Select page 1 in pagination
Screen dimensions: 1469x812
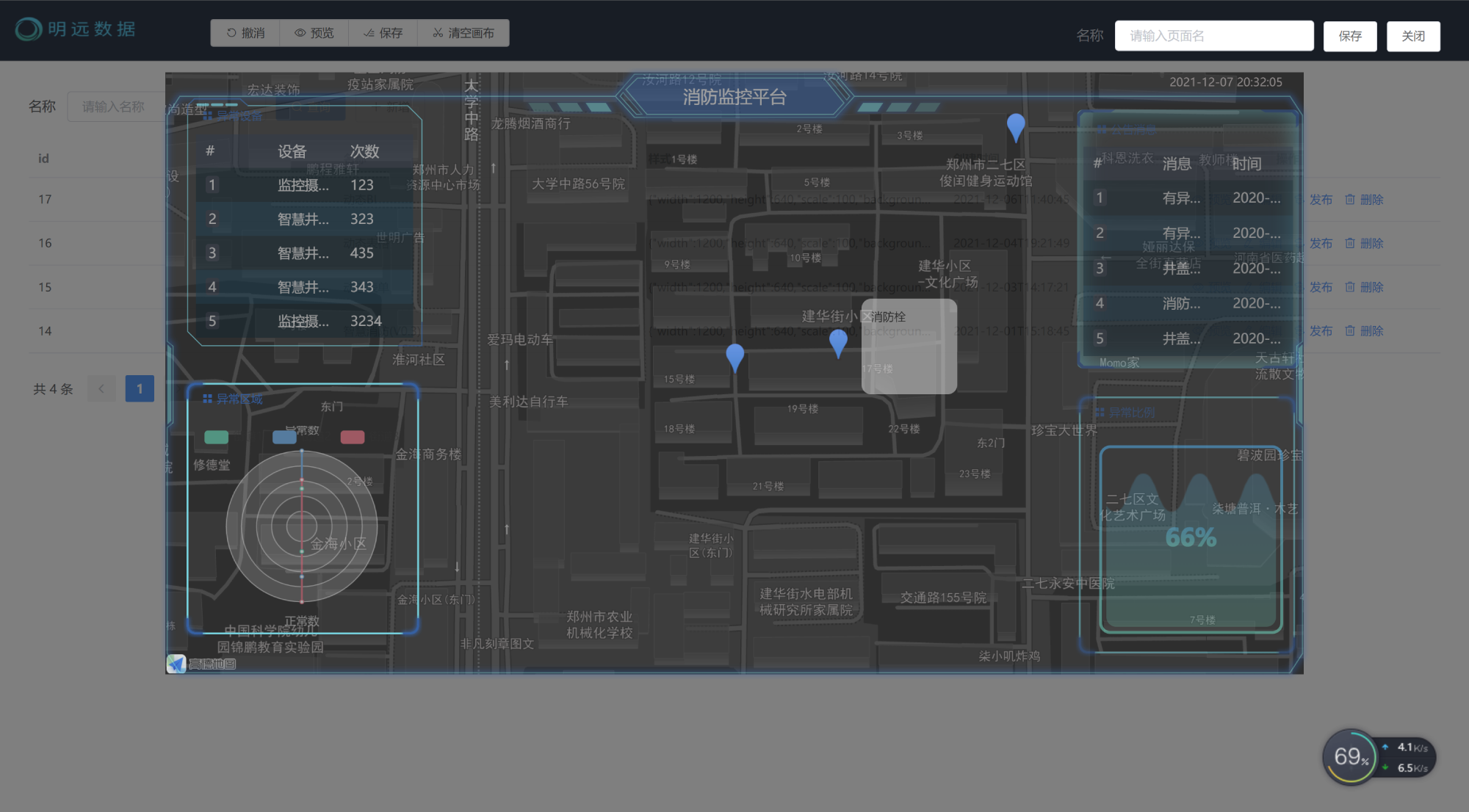click(x=140, y=388)
